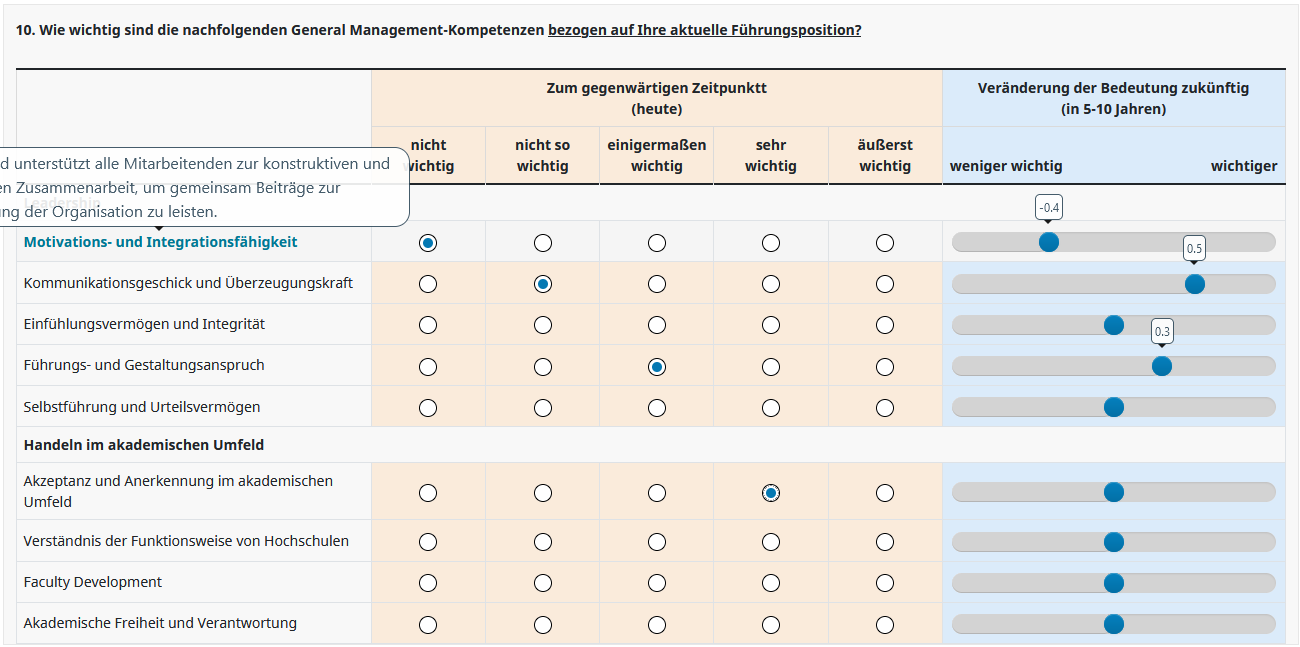Pick 'nicht so wichtig' for Selbstführung und Urteilsvermögen
This screenshot has height=647, width=1300.
coord(543,408)
